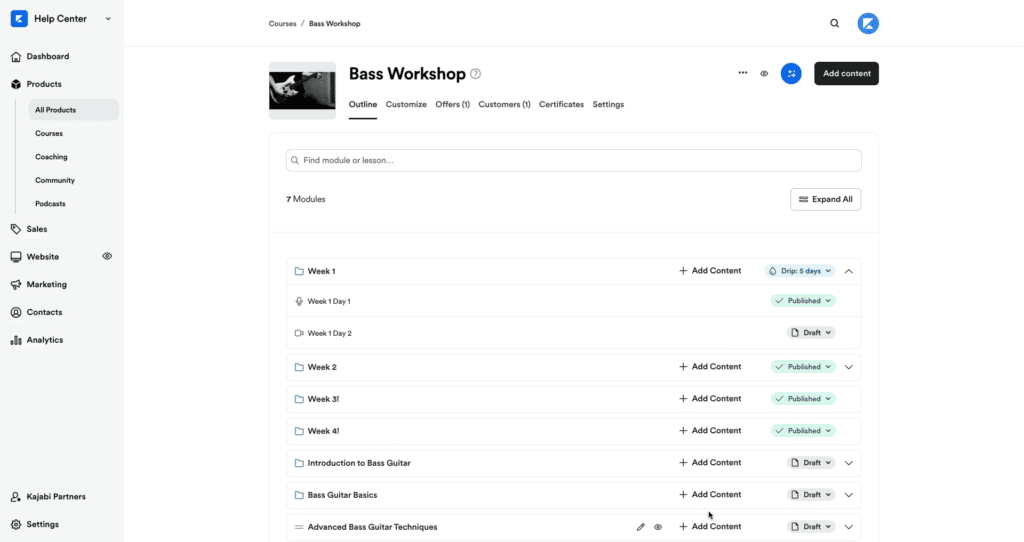Click the Bass Workshop course thumbnail
This screenshot has height=542, width=1024.
[x=302, y=90]
